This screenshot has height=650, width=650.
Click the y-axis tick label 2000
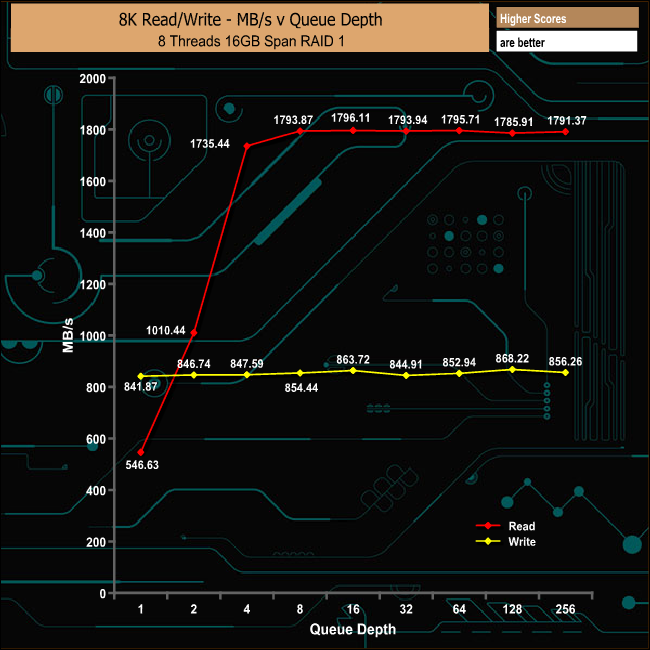click(x=93, y=79)
